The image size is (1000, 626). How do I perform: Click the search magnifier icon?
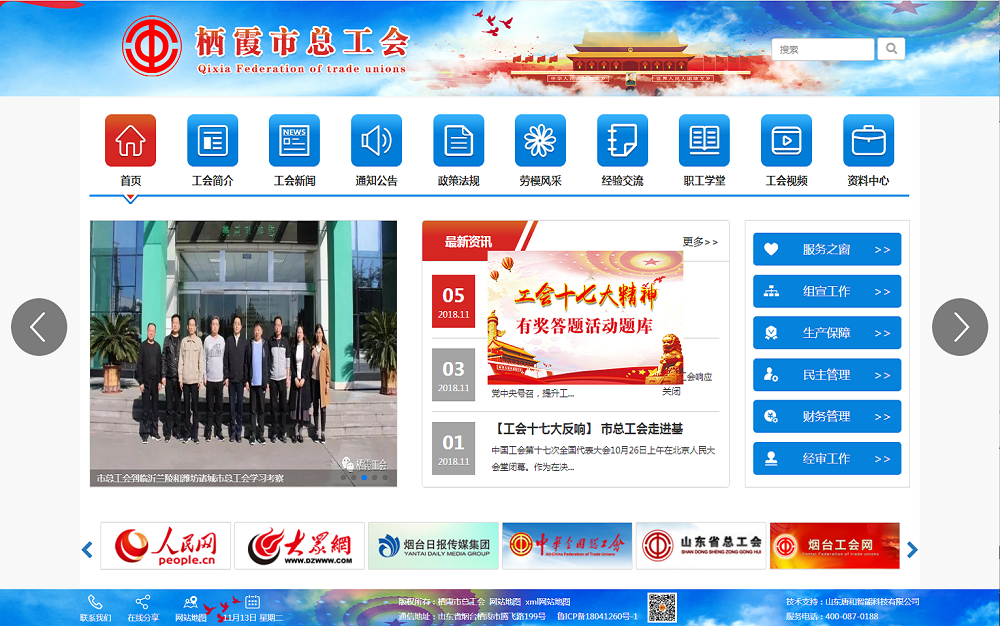889,47
